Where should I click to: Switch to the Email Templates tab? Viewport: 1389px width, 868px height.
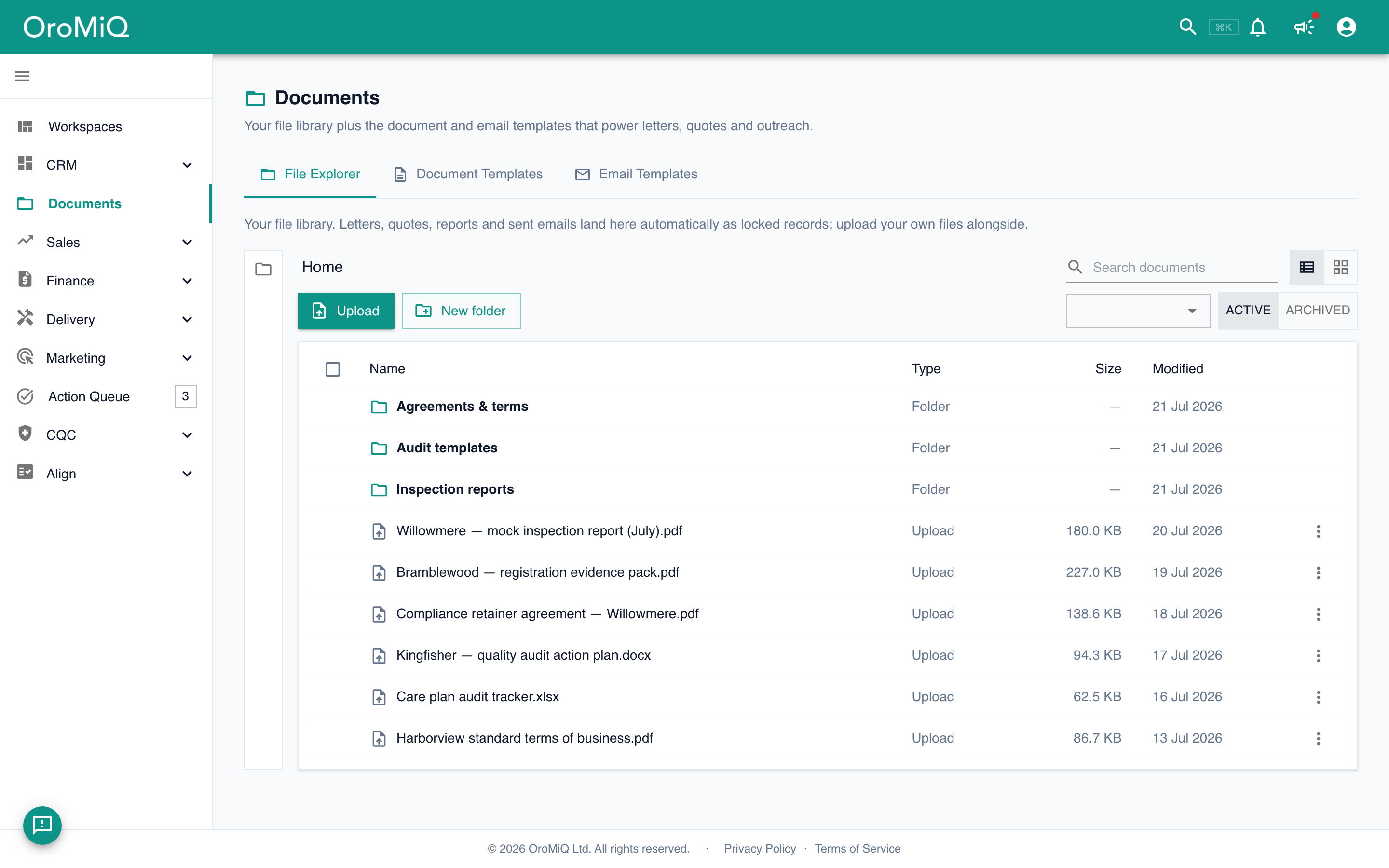[636, 174]
